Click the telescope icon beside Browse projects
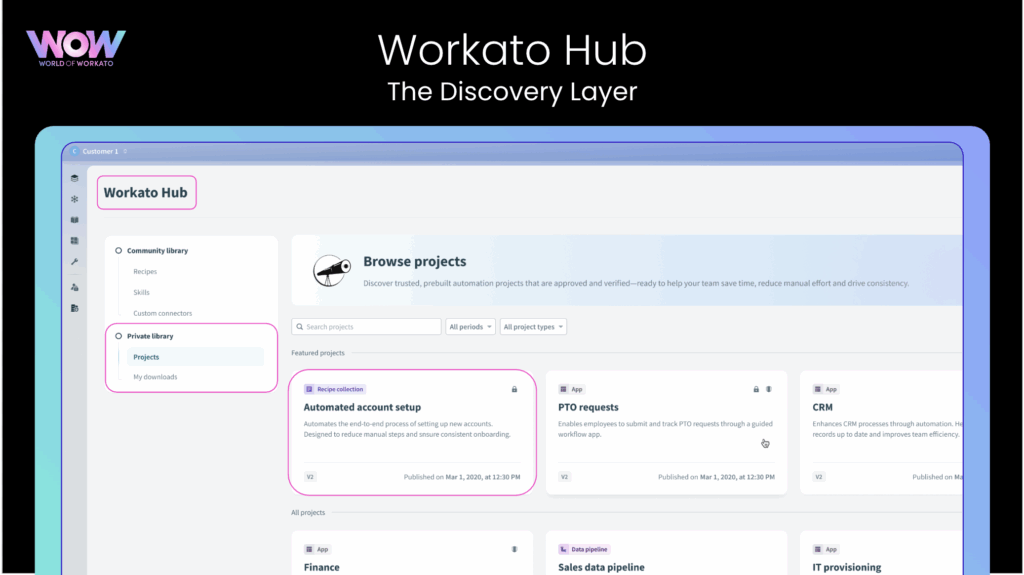The height and width of the screenshot is (575, 1024). [x=332, y=271]
